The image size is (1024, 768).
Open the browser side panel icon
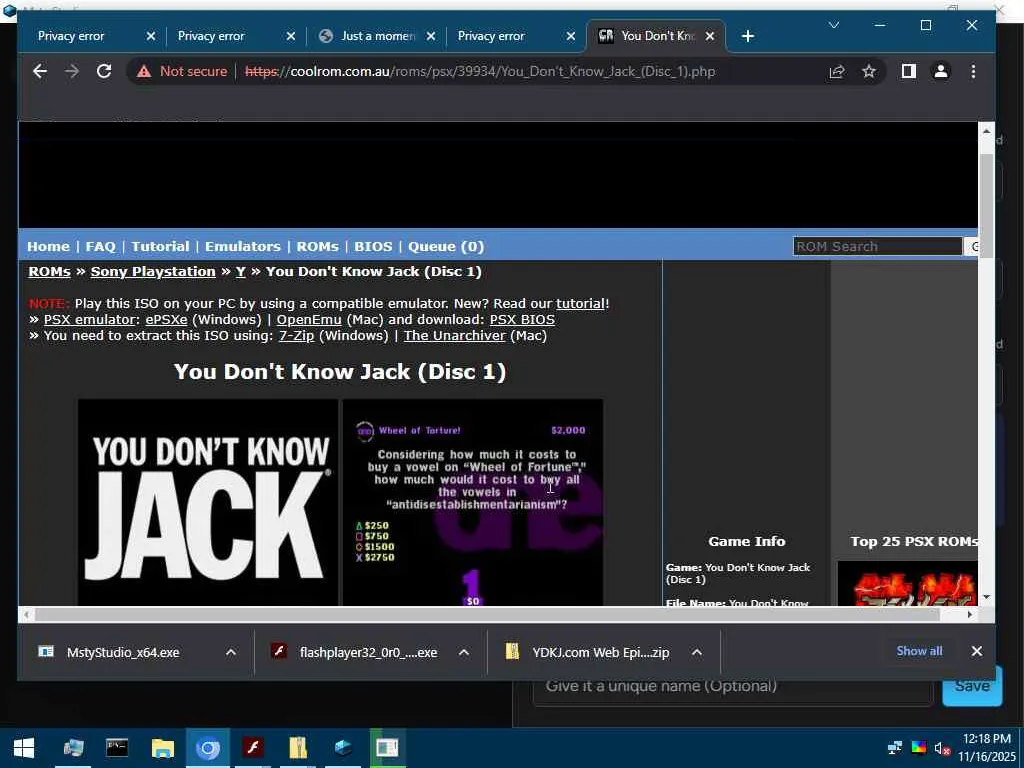(x=908, y=71)
